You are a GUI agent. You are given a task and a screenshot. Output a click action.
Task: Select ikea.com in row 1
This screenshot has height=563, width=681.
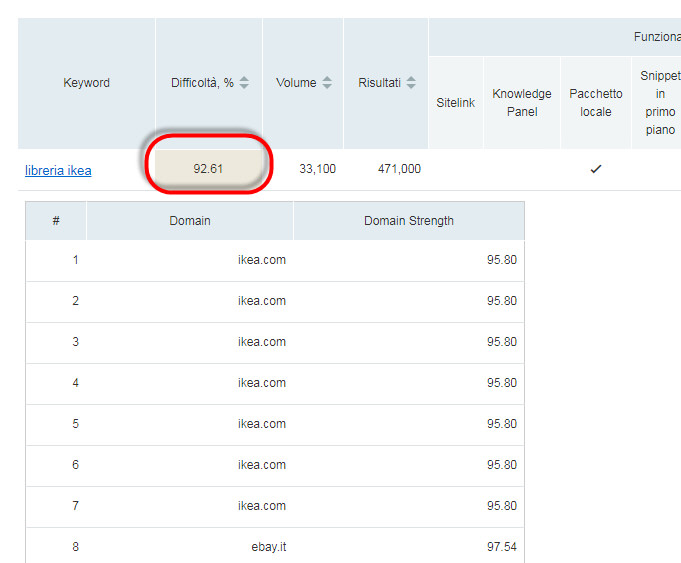pyautogui.click(x=262, y=260)
